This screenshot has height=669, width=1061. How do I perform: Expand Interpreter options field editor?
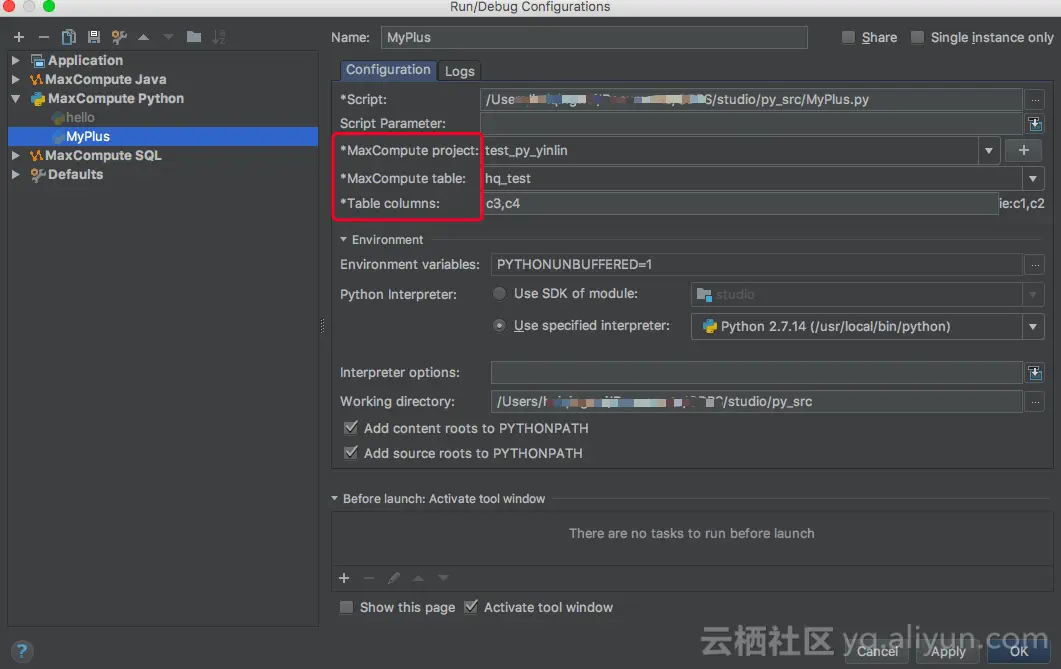point(1035,373)
